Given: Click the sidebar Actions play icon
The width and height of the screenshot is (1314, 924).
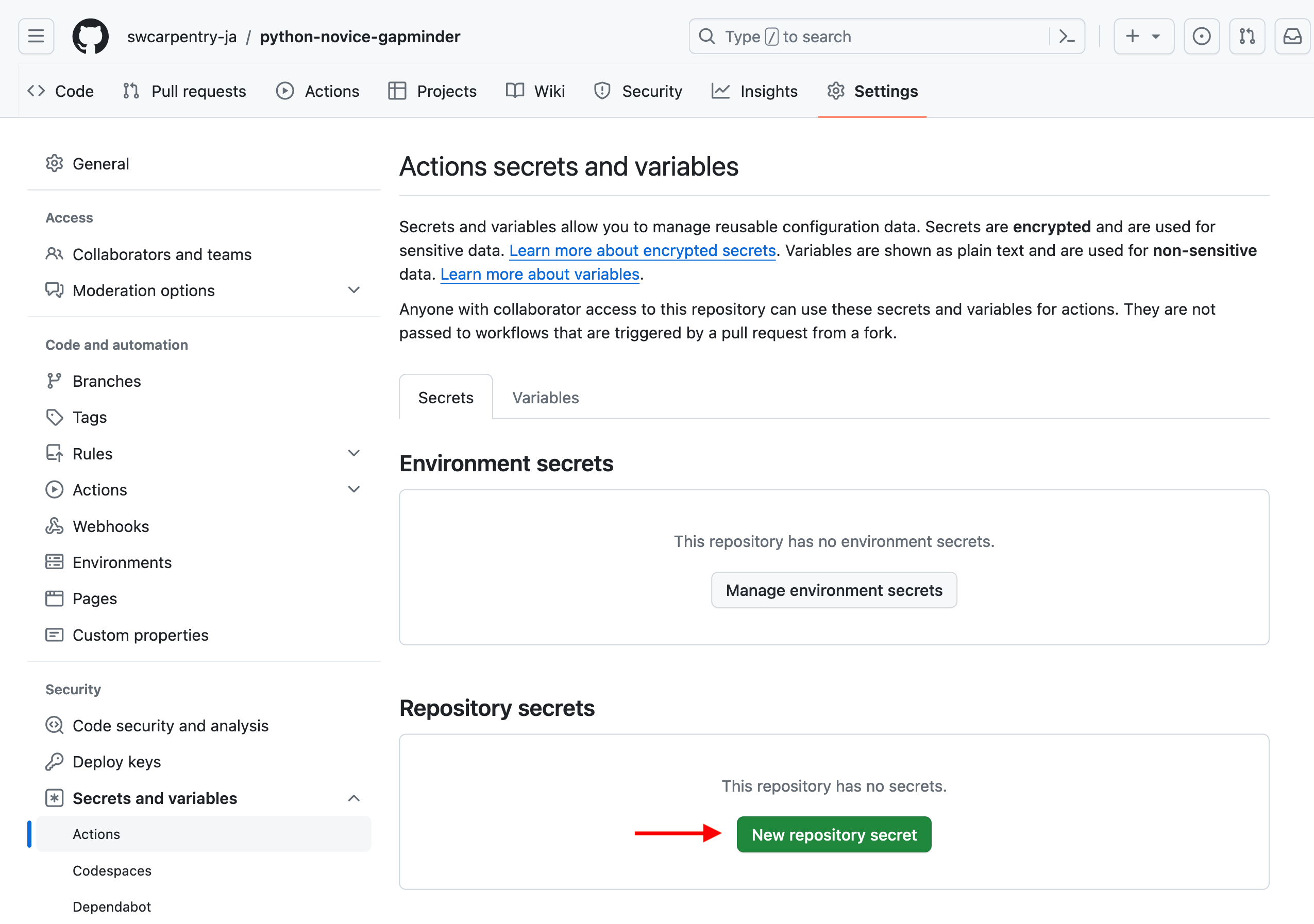Looking at the screenshot, I should (55, 490).
